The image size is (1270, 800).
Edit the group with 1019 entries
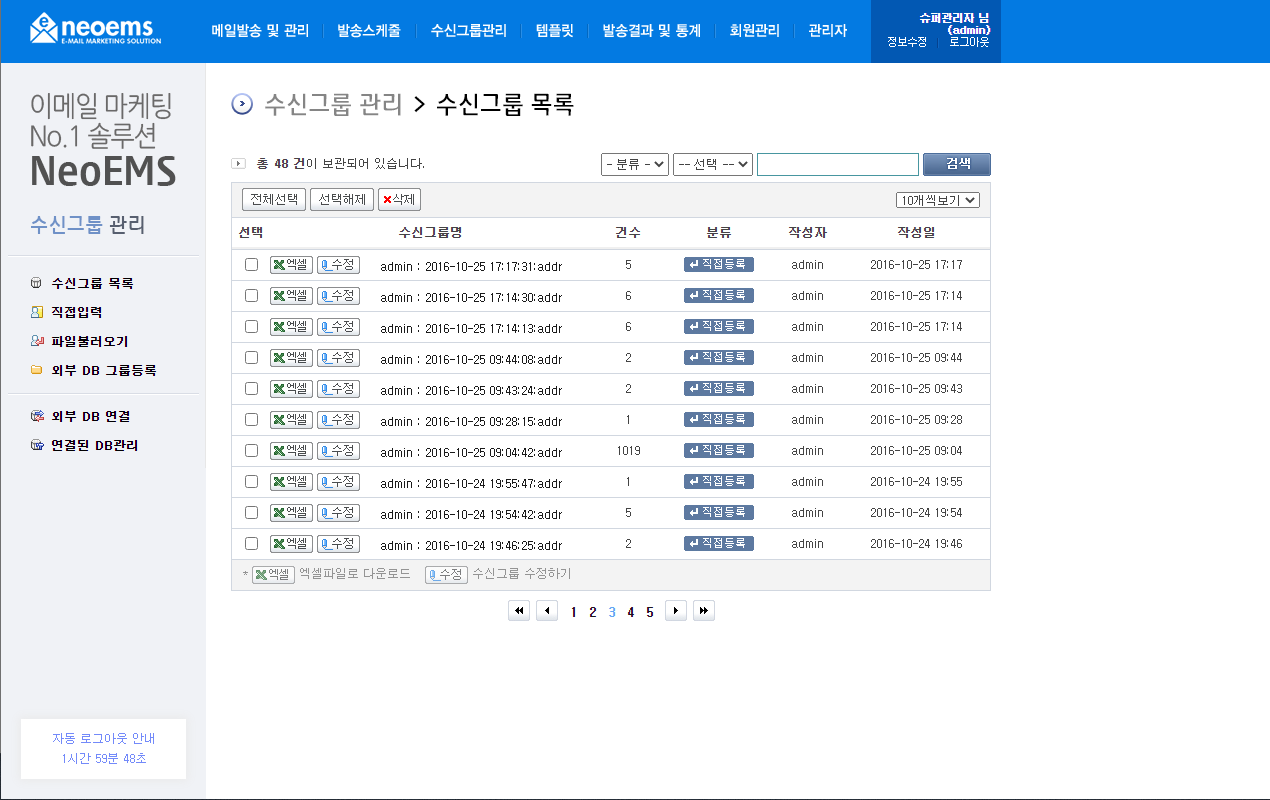(338, 451)
